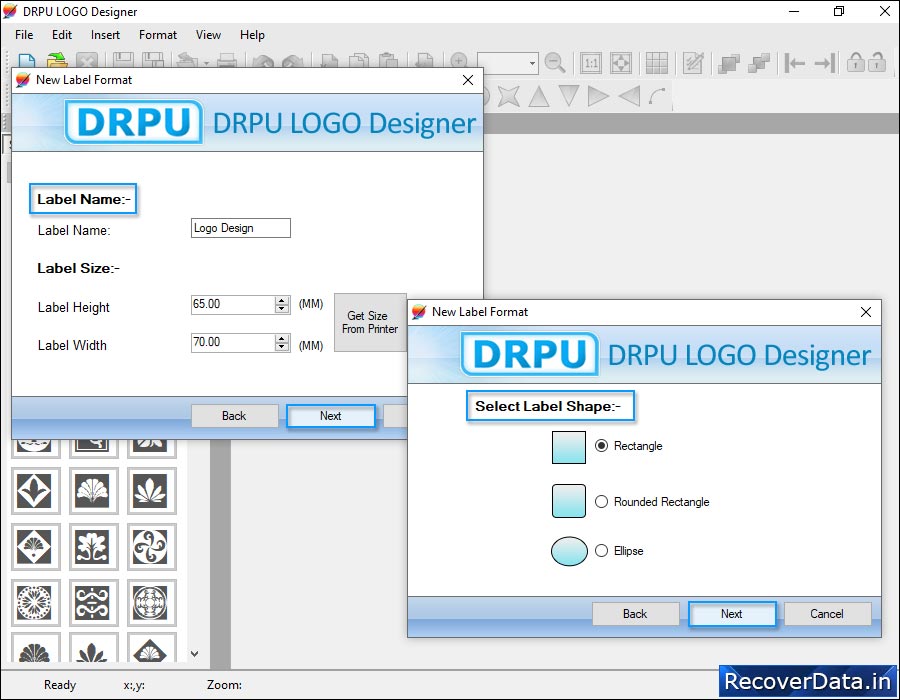Image resolution: width=900 pixels, height=700 pixels.
Task: Click the zoom-in magnifier icon in the toolbar
Action: click(x=459, y=60)
